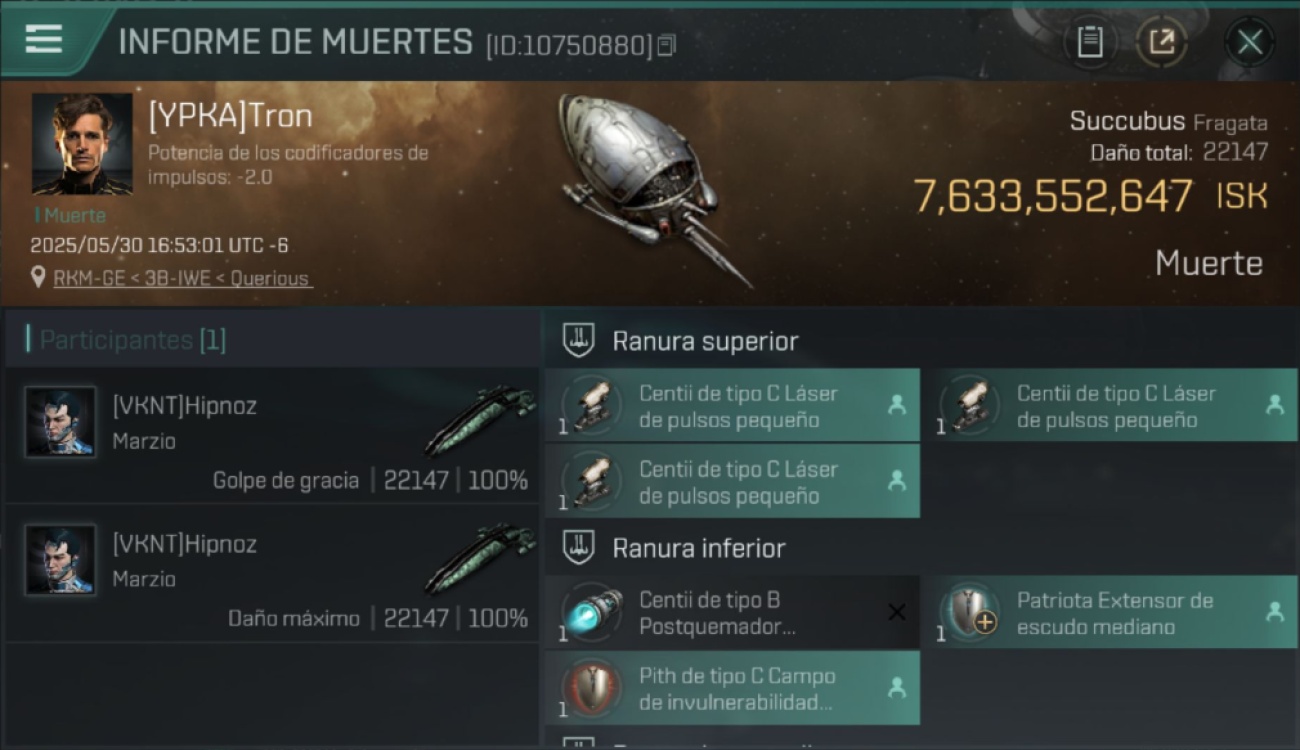
Task: Copy the kill report ID
Action: coord(667,45)
